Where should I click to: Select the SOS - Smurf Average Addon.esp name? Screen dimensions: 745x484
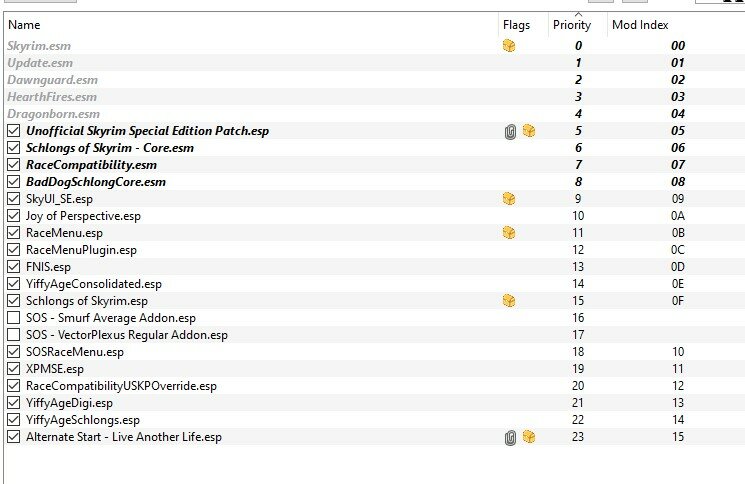tap(111, 318)
